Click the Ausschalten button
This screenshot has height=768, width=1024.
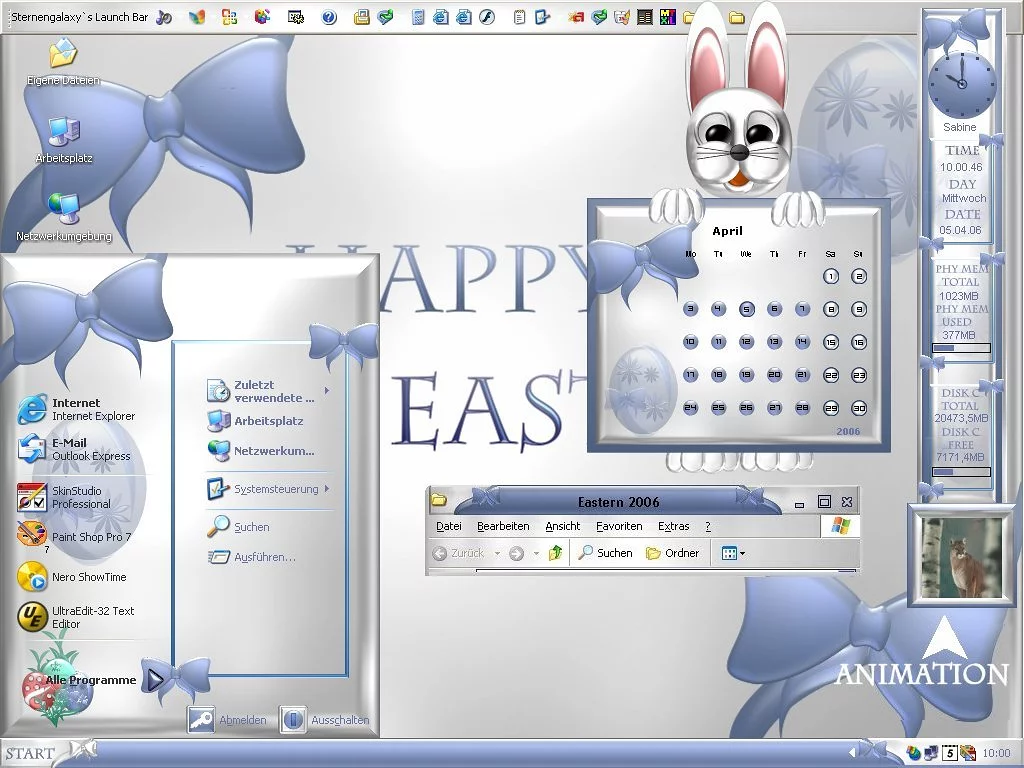(x=326, y=719)
